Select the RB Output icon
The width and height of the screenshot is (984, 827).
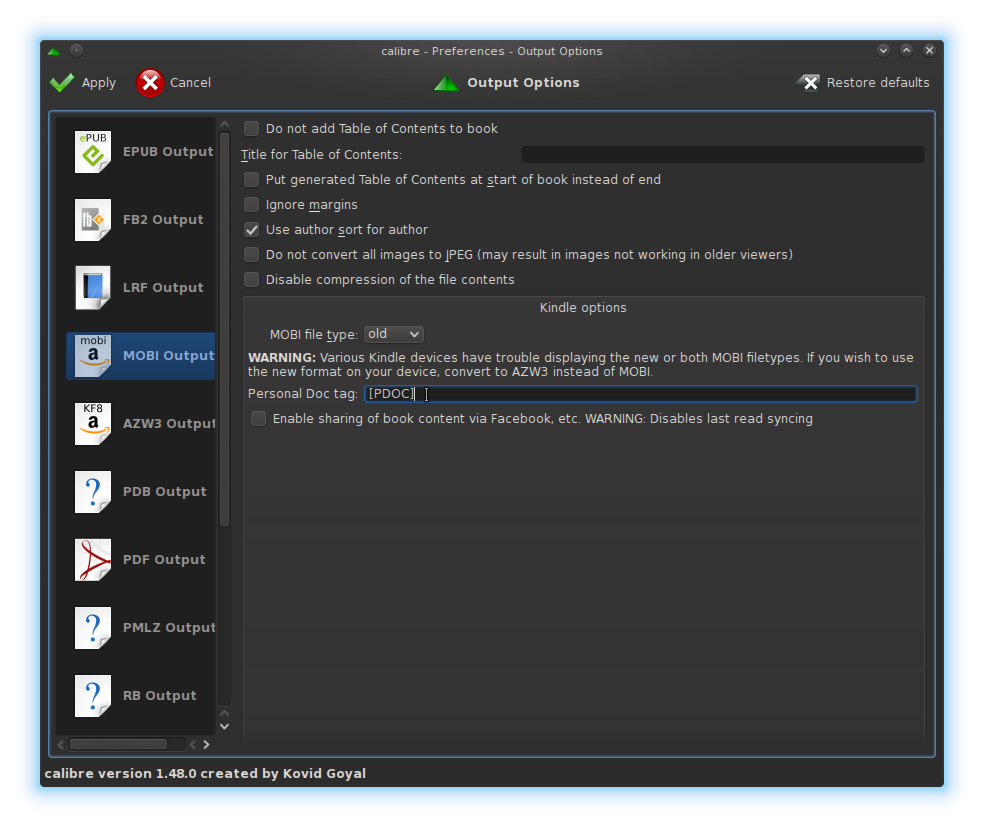[93, 696]
